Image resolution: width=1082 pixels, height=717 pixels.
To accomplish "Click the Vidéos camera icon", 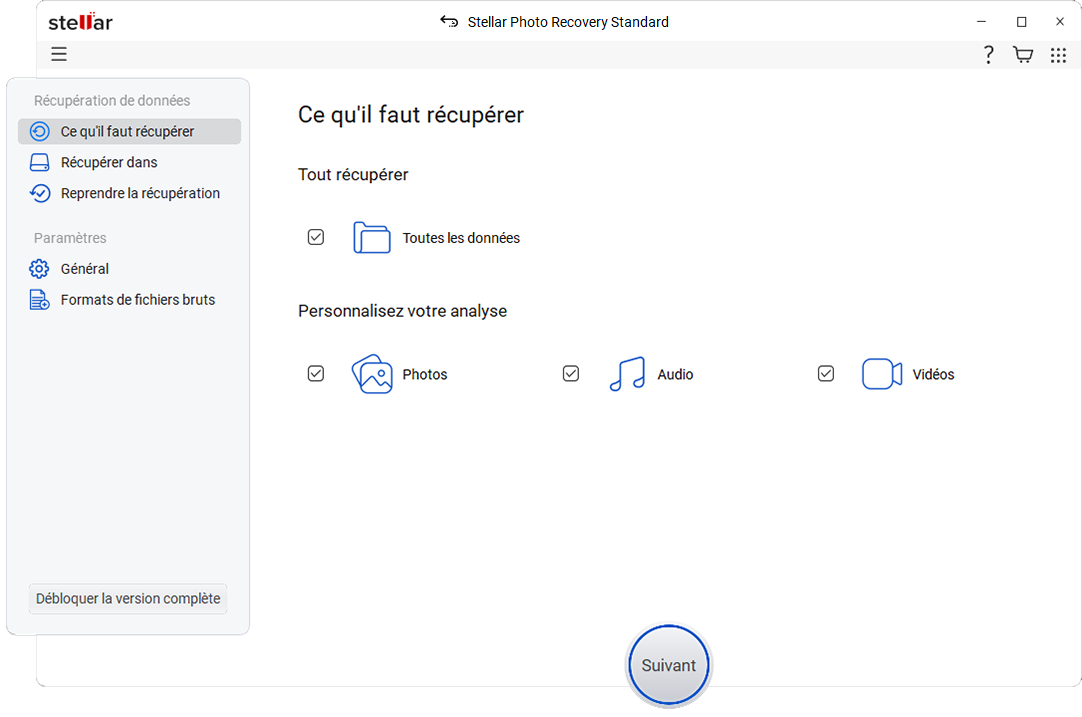I will (881, 374).
